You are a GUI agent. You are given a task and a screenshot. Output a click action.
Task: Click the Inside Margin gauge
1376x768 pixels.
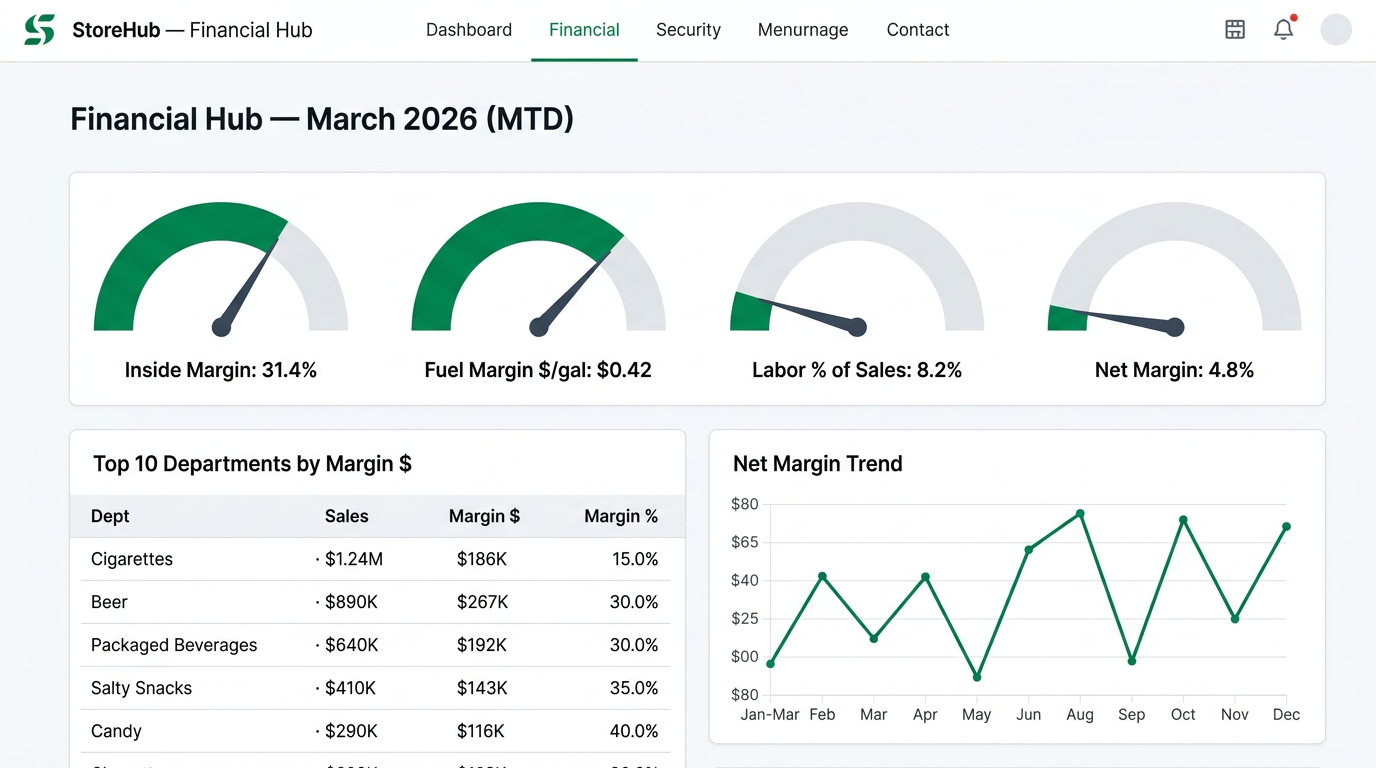pos(221,268)
